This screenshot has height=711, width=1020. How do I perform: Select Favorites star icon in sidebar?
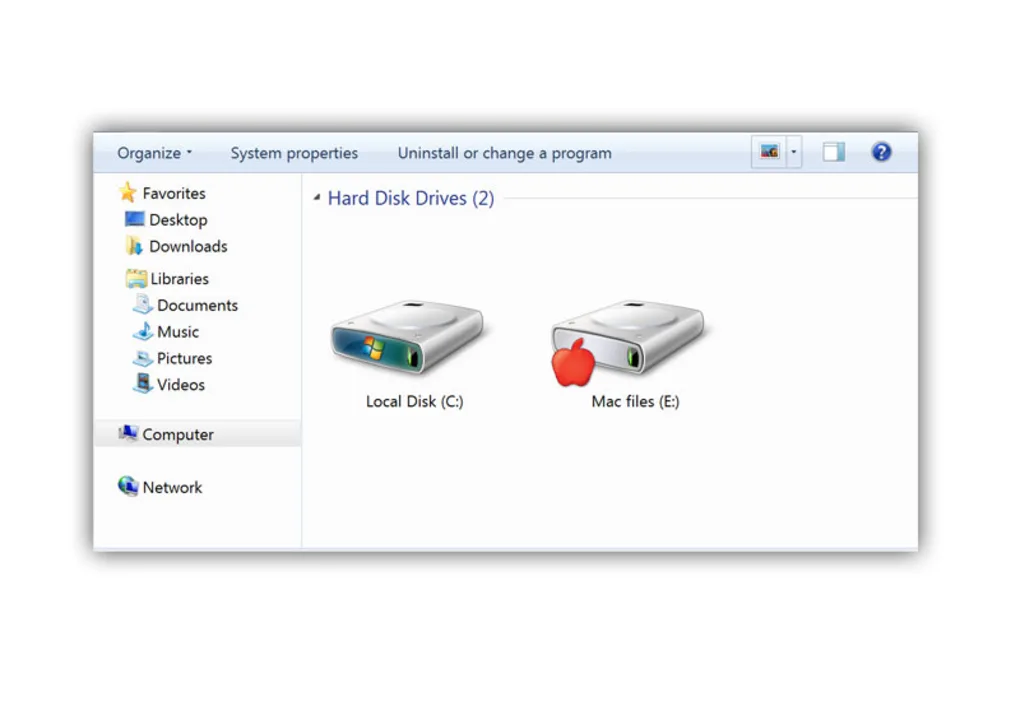coord(128,193)
